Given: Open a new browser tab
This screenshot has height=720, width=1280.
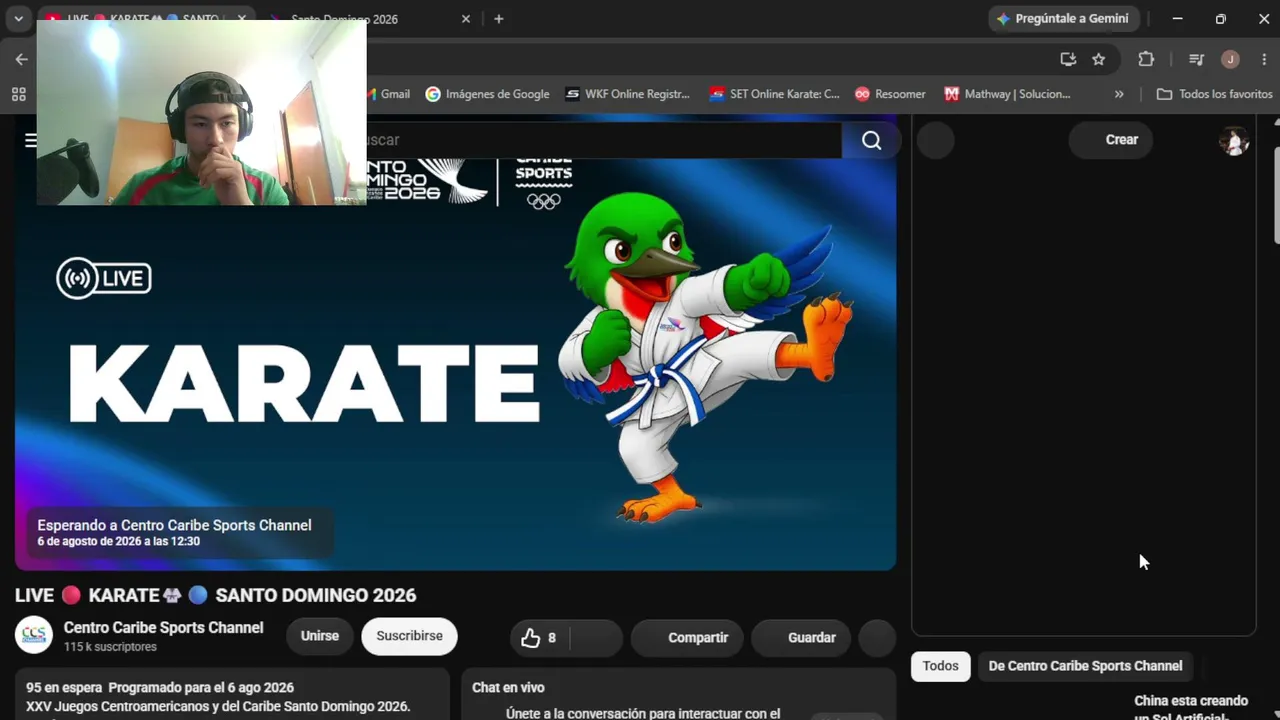Looking at the screenshot, I should (x=498, y=19).
